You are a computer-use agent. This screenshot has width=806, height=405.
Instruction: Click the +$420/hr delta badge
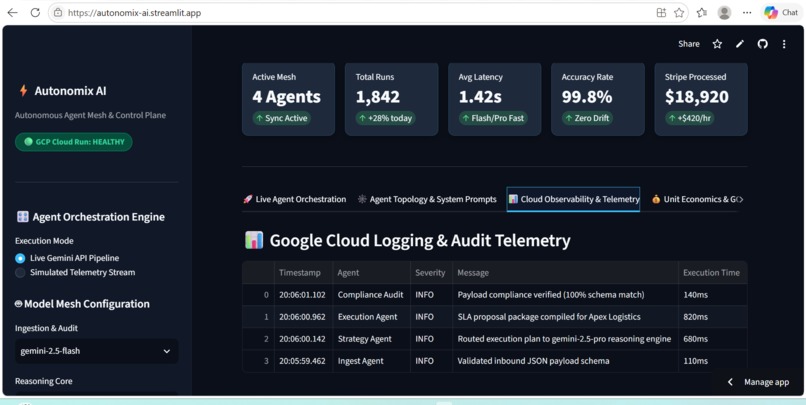pyautogui.click(x=689, y=118)
